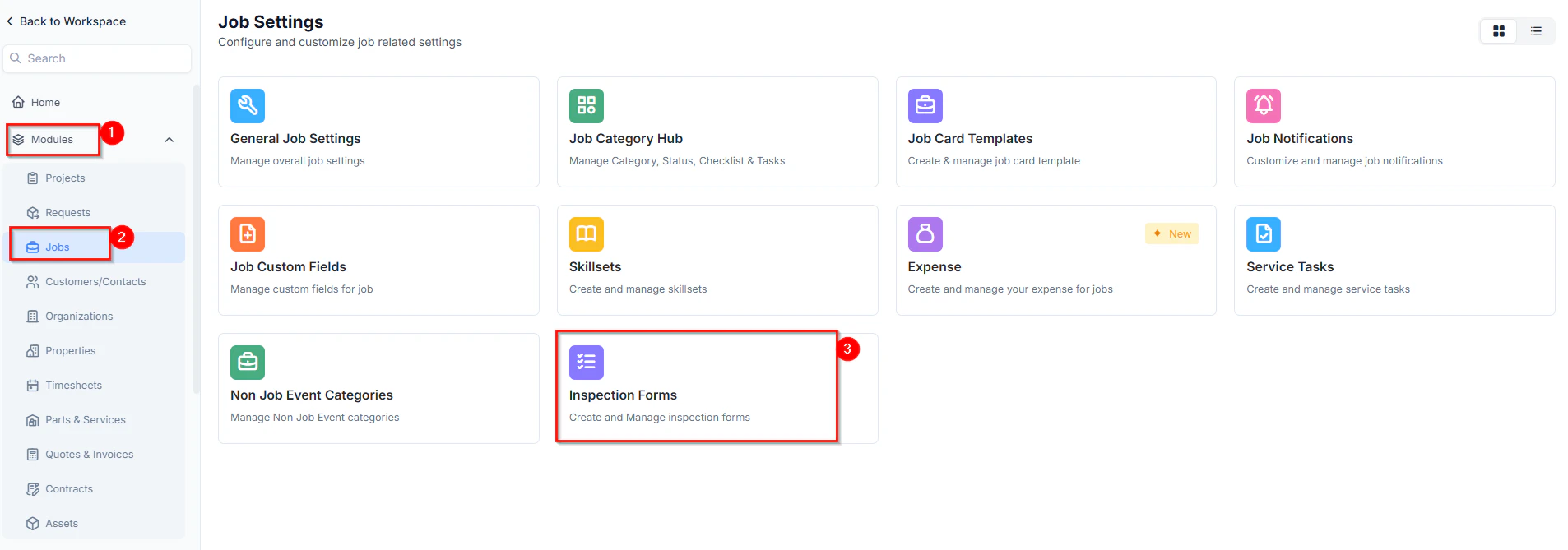
Task: Open Properties module label
Action: [x=71, y=351]
